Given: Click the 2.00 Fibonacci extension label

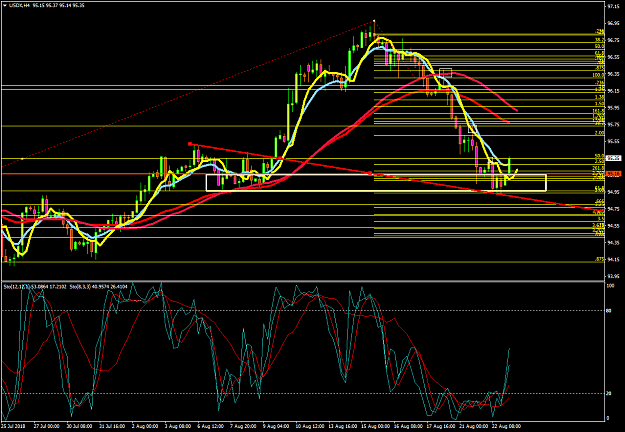Looking at the screenshot, I should pos(600,133).
